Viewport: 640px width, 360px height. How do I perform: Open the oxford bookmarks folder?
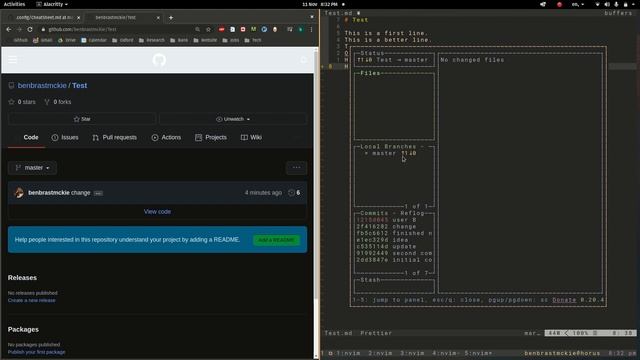pyautogui.click(x=122, y=40)
